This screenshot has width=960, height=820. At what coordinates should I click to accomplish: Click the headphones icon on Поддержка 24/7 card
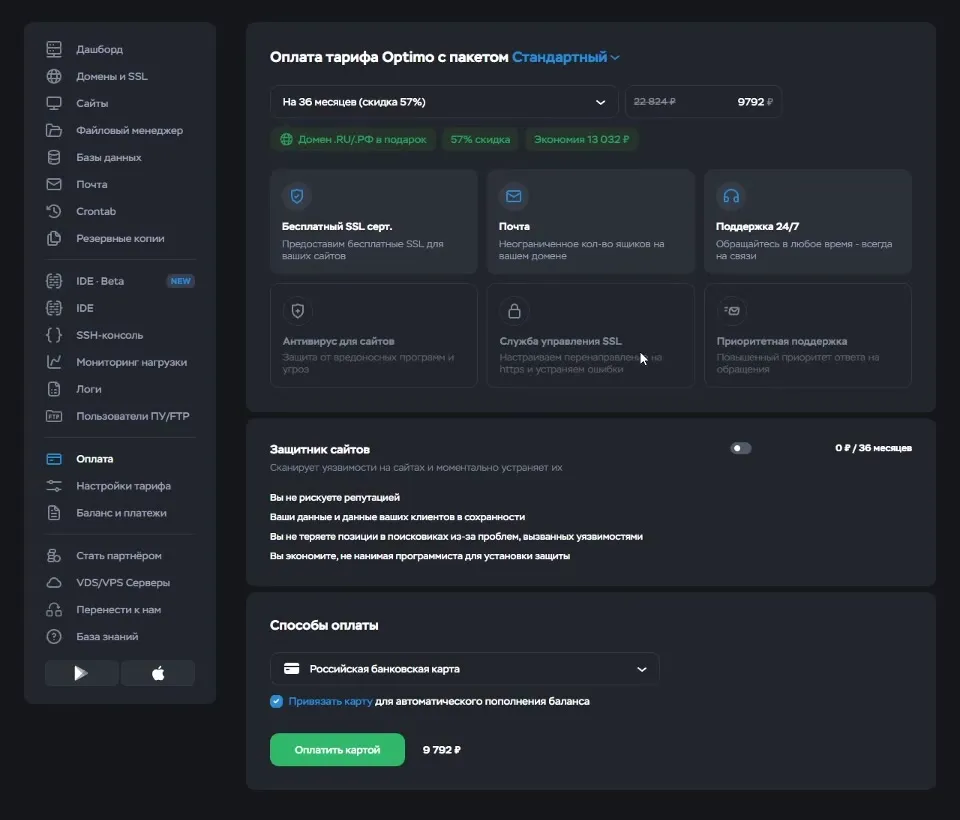(731, 196)
